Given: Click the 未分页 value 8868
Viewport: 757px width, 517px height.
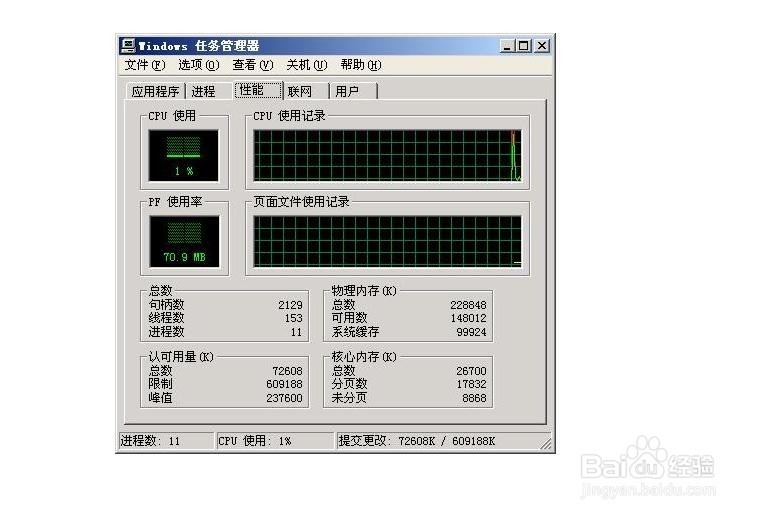Looking at the screenshot, I should (474, 398).
